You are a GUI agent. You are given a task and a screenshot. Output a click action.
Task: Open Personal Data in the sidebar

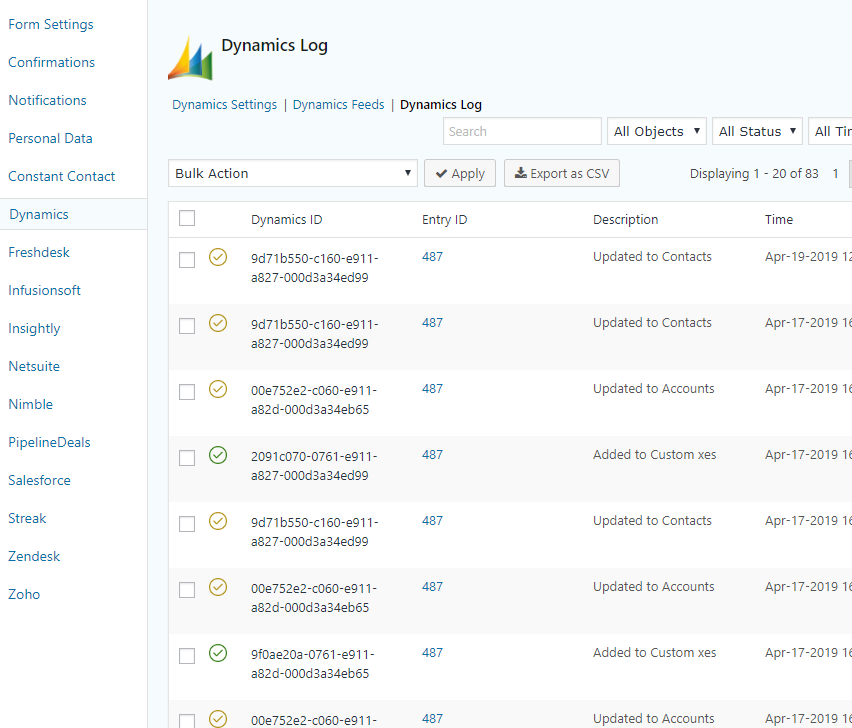[51, 139]
